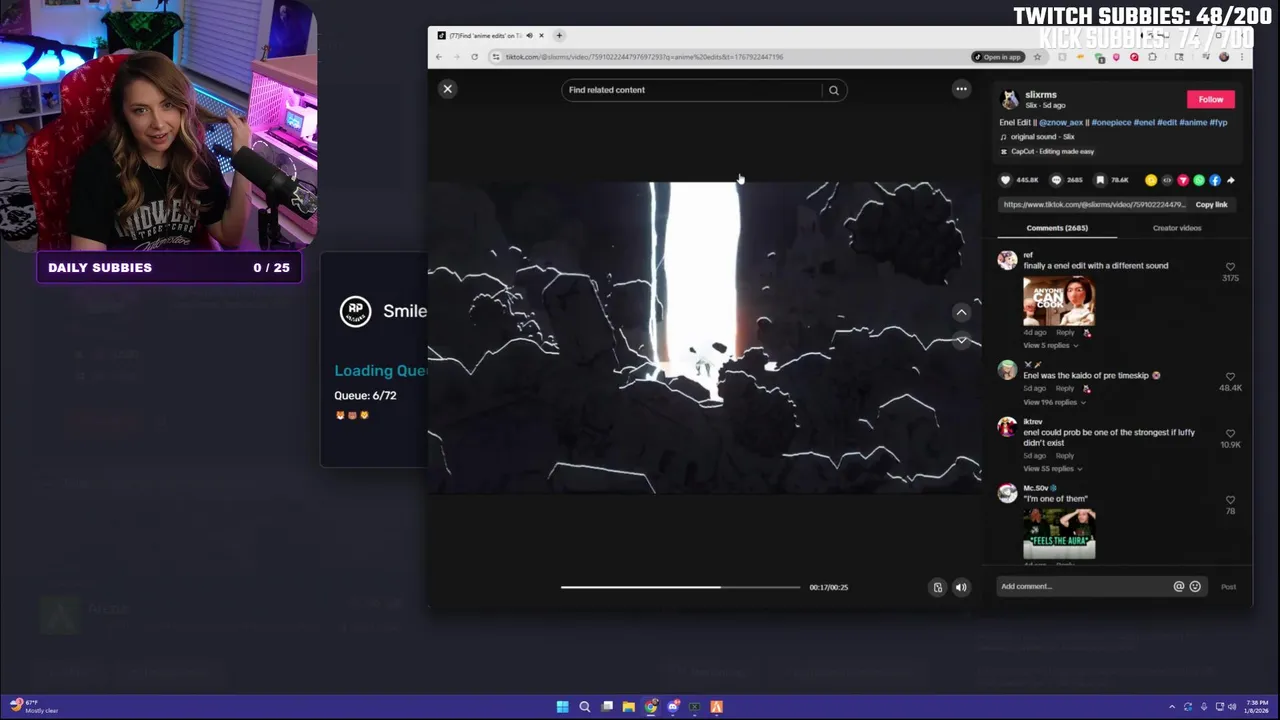Bookmark the video via 78.6K favorites icon
This screenshot has width=1280, height=720.
(1100, 180)
